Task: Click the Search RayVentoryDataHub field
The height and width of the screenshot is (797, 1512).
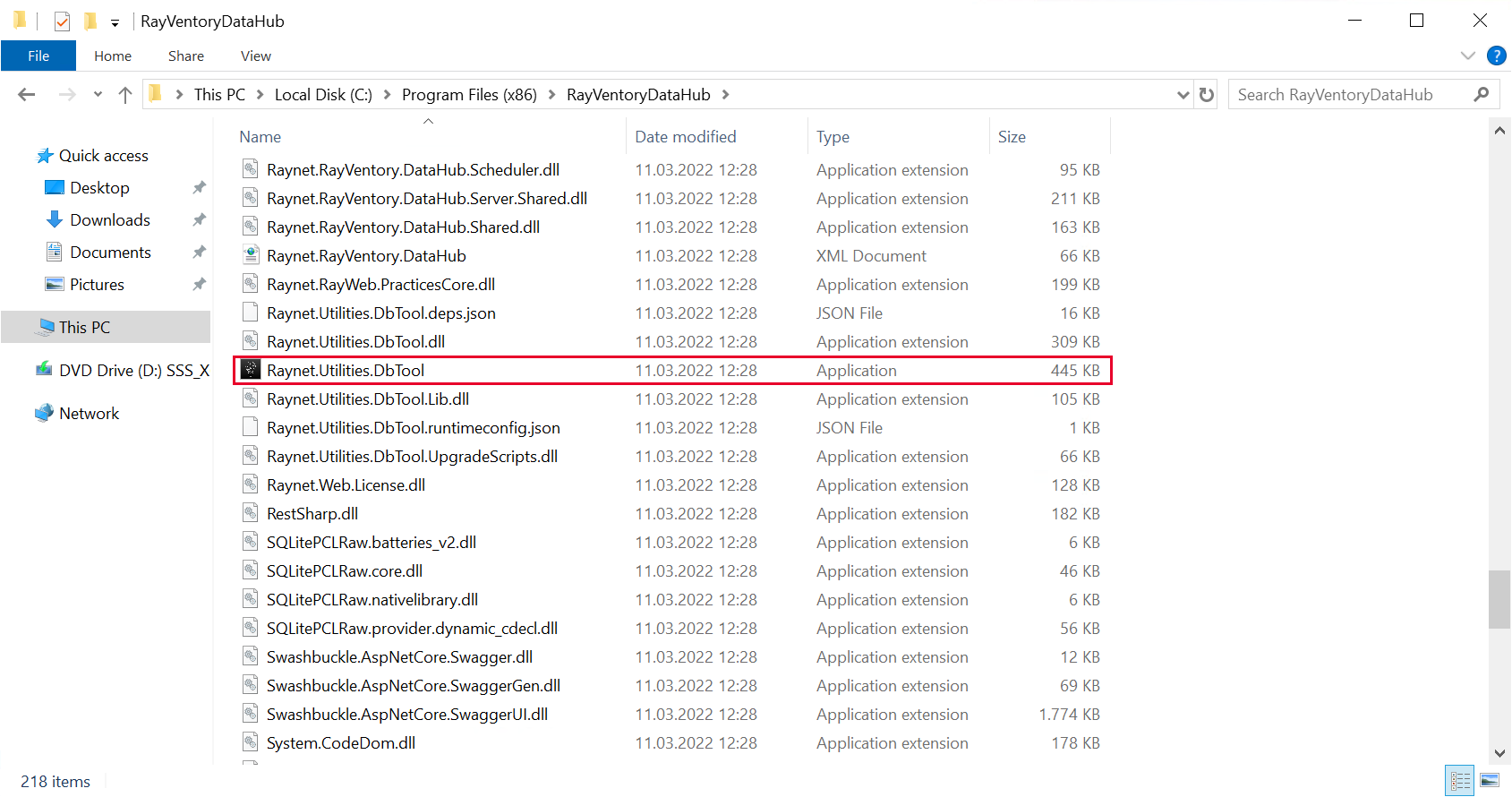Action: pyautogui.click(x=1352, y=95)
